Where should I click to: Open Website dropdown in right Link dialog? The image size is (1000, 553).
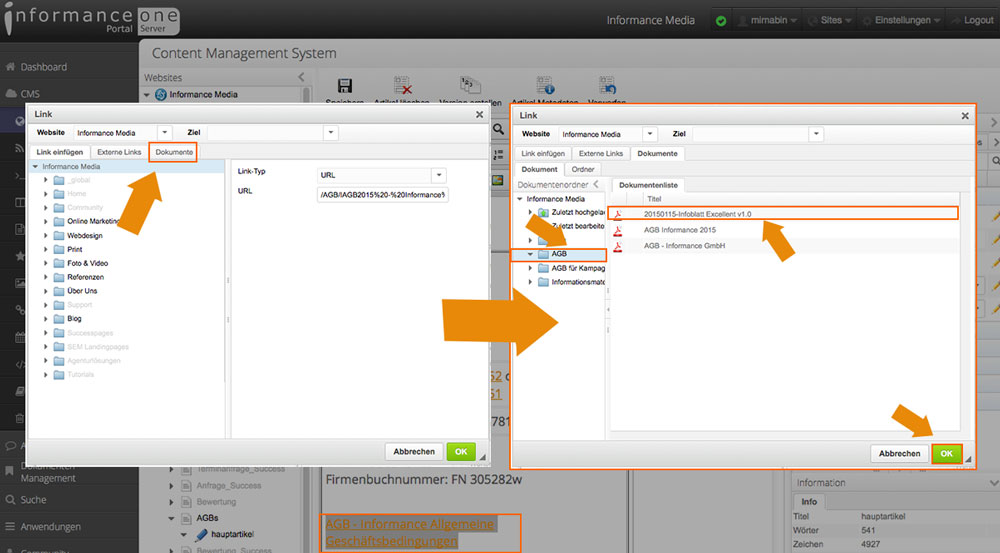[x=649, y=134]
